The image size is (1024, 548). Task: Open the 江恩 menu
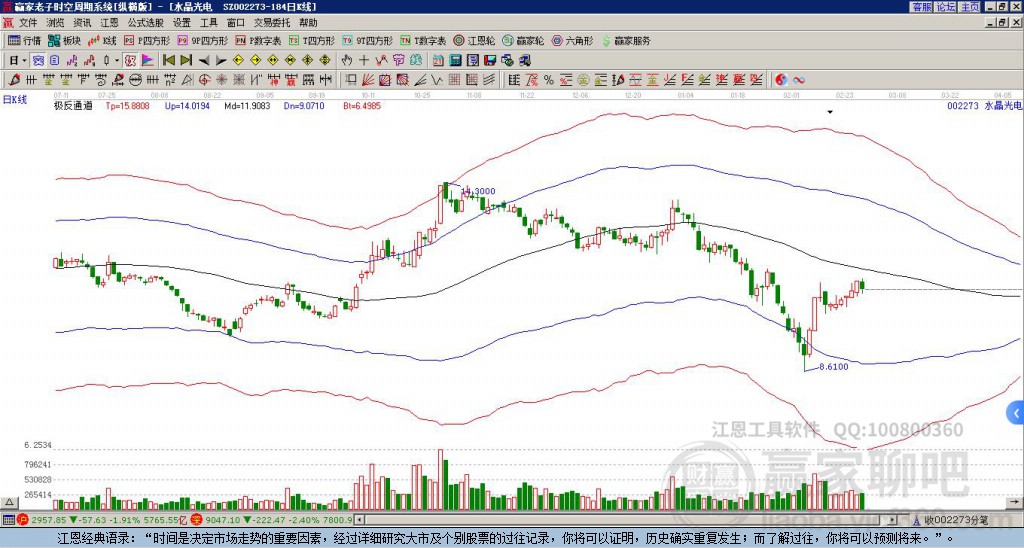[x=110, y=23]
